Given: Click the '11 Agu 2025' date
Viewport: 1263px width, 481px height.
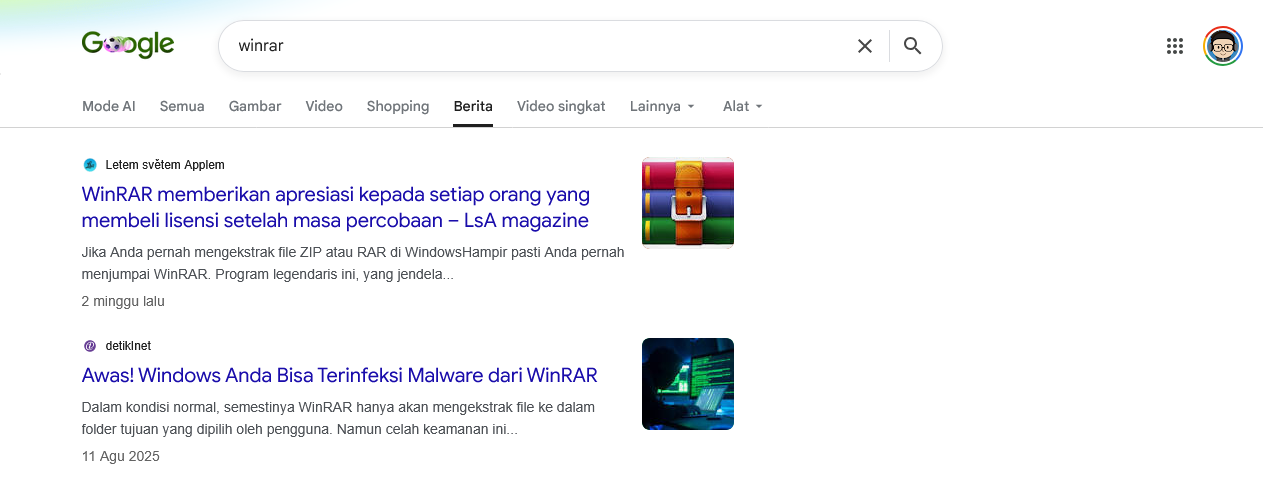Looking at the screenshot, I should click(x=121, y=456).
